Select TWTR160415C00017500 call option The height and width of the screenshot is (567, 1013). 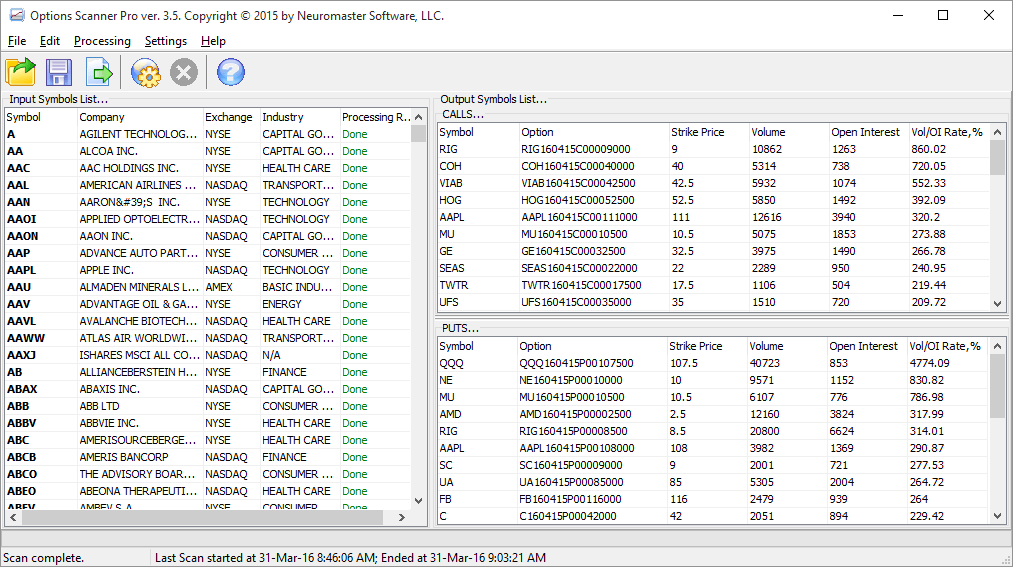(581, 285)
